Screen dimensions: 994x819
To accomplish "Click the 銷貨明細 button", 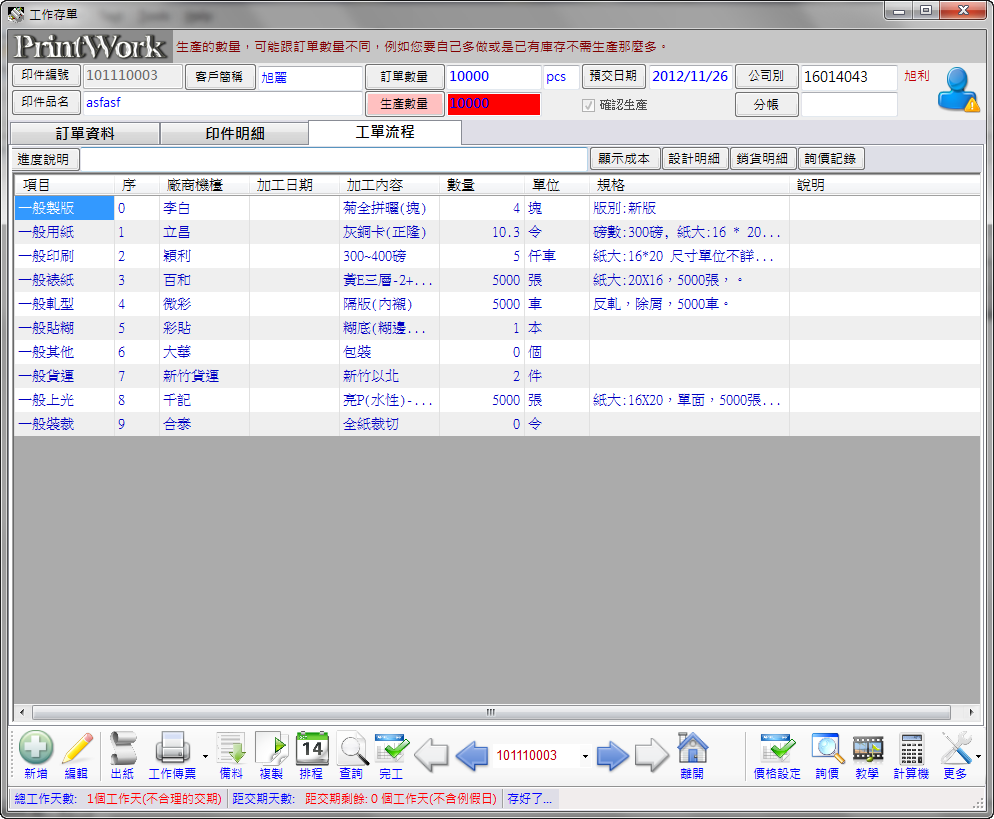I will (763, 158).
